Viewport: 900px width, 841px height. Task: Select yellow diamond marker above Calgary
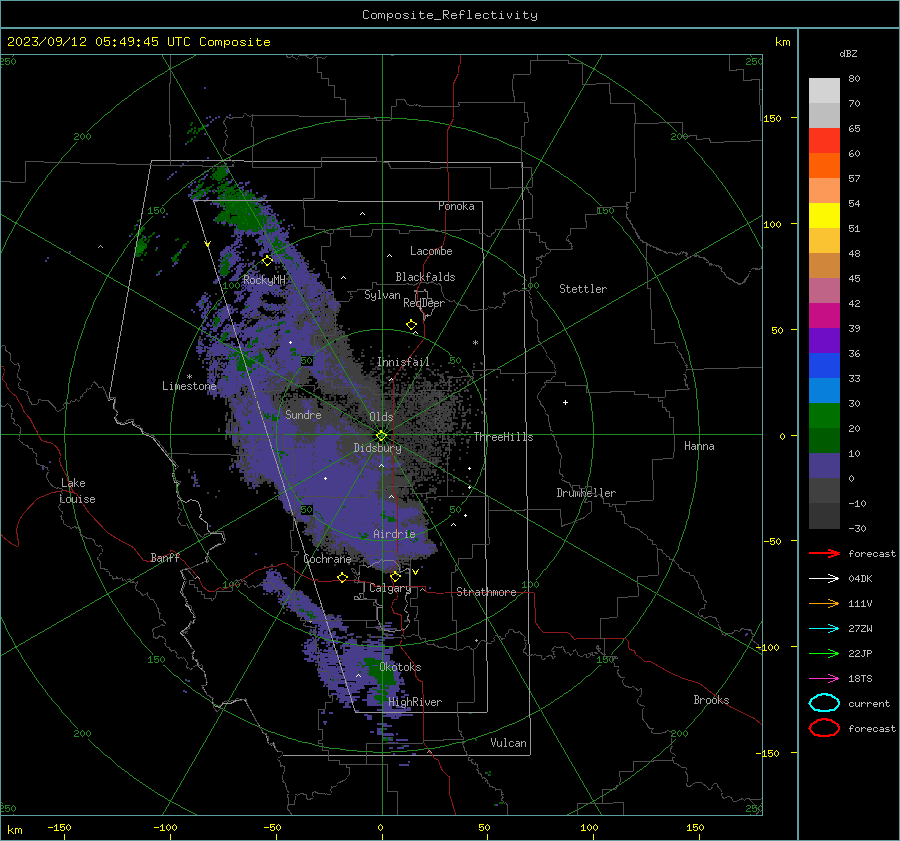(x=395, y=576)
